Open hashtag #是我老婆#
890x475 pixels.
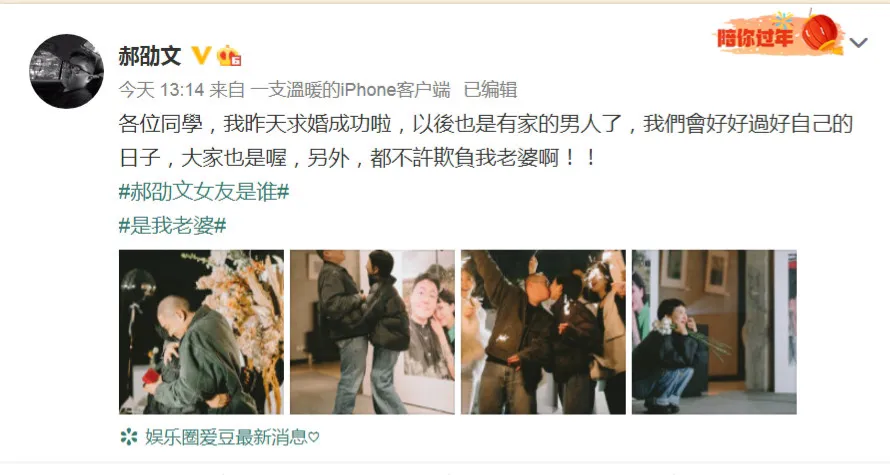pyautogui.click(x=173, y=226)
